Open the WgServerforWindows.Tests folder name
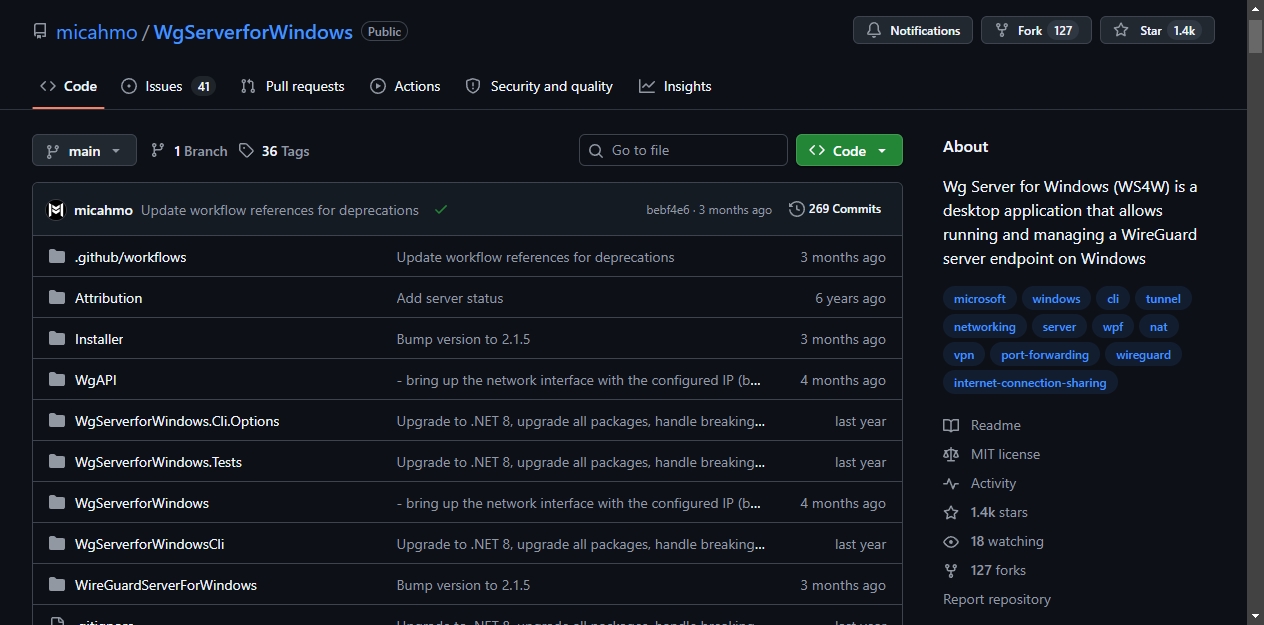The image size is (1264, 625). (x=158, y=462)
